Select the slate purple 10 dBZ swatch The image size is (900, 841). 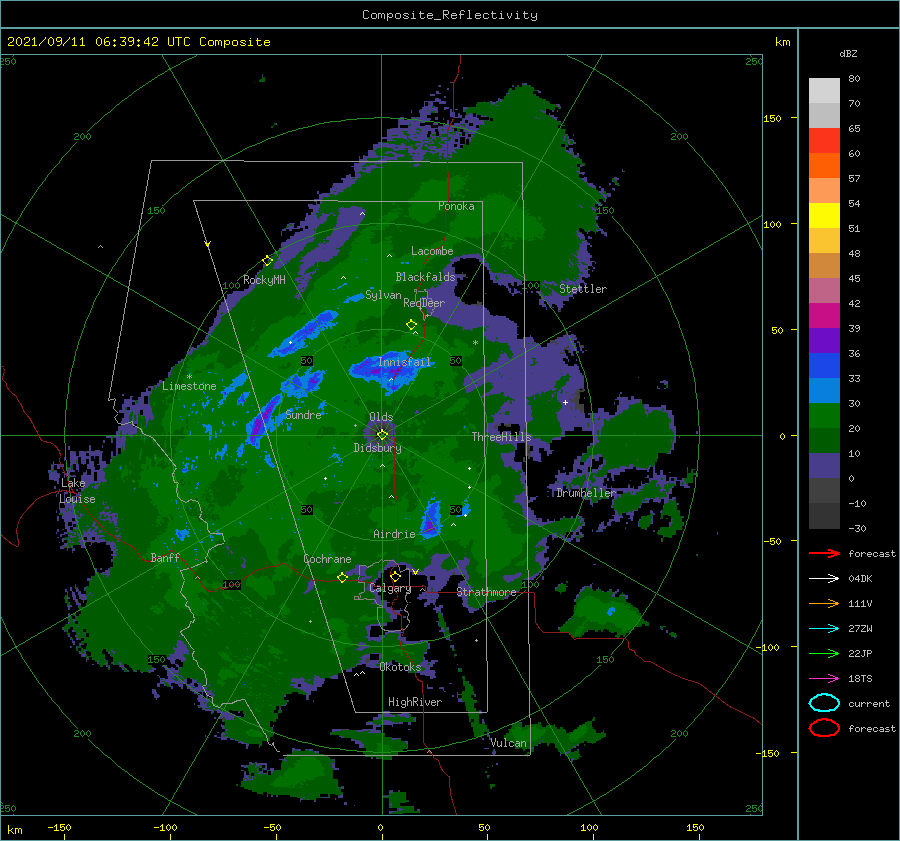(824, 466)
